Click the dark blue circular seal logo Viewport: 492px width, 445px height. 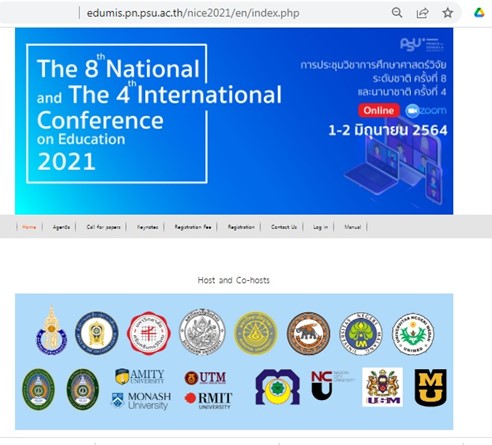96,333
